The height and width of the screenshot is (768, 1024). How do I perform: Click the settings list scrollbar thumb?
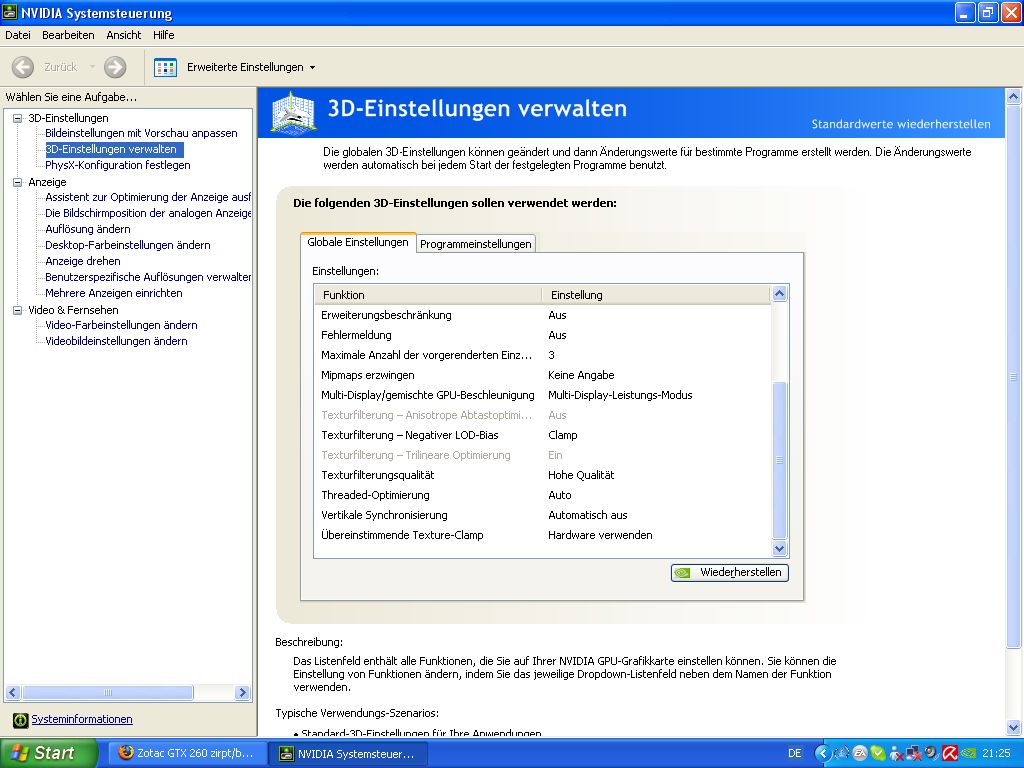(x=779, y=460)
